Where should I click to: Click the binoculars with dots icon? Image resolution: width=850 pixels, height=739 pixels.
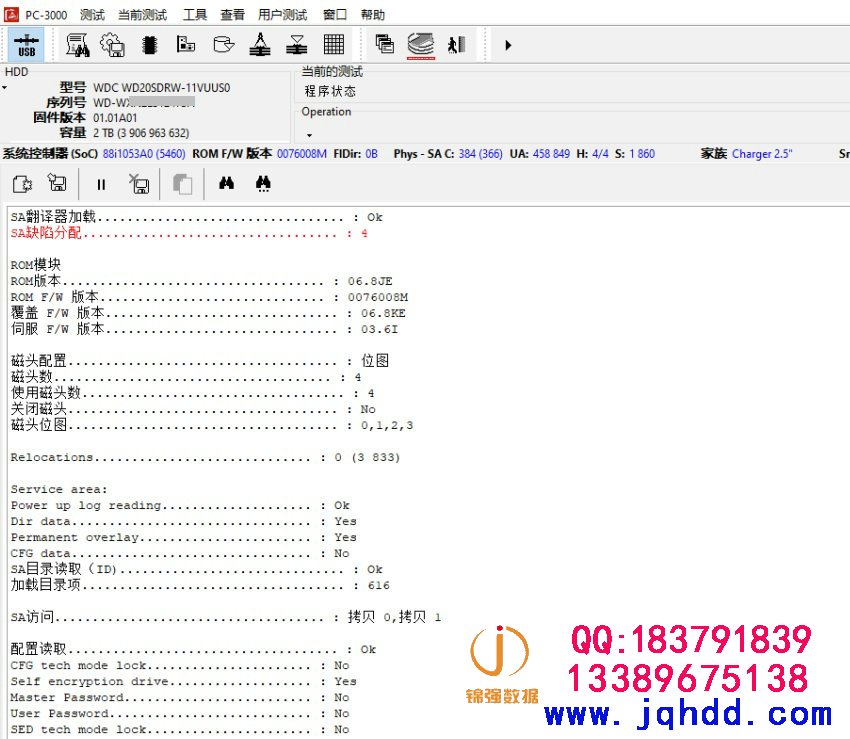[x=263, y=184]
